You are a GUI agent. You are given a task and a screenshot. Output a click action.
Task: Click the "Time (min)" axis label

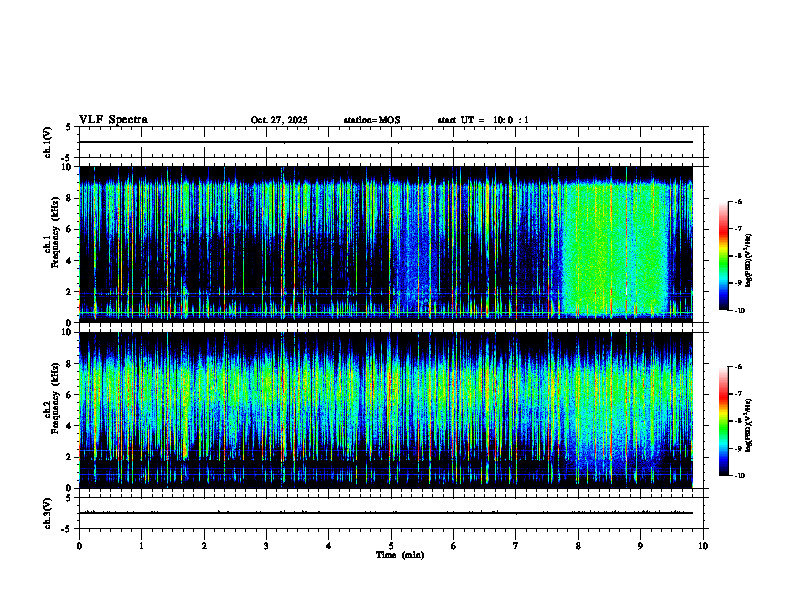click(400, 555)
